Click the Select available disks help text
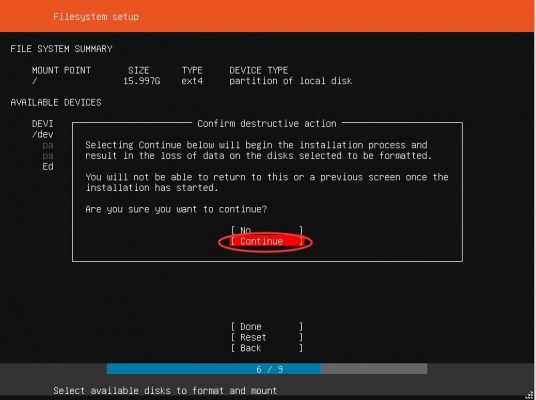This screenshot has height=400, width=536. pyautogui.click(x=165, y=390)
